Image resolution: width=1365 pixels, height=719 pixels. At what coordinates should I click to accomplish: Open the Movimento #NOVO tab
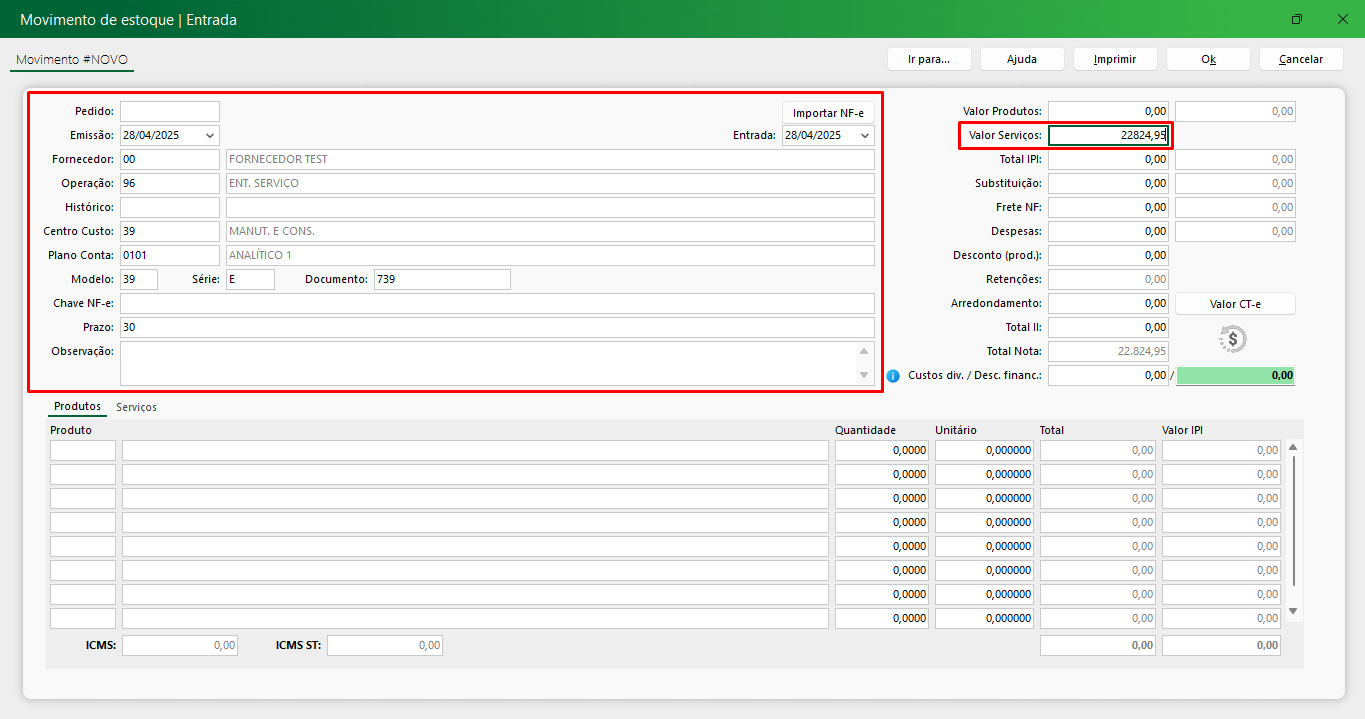pyautogui.click(x=72, y=60)
